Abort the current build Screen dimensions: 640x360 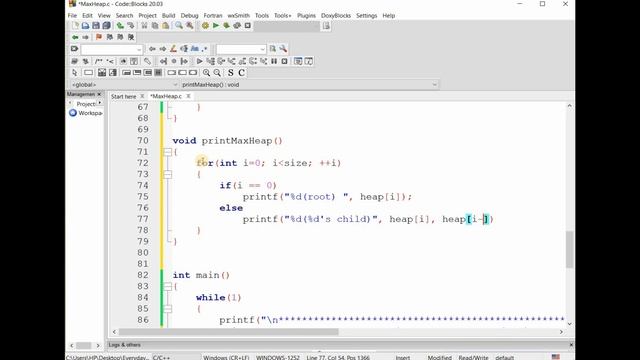(247, 26)
